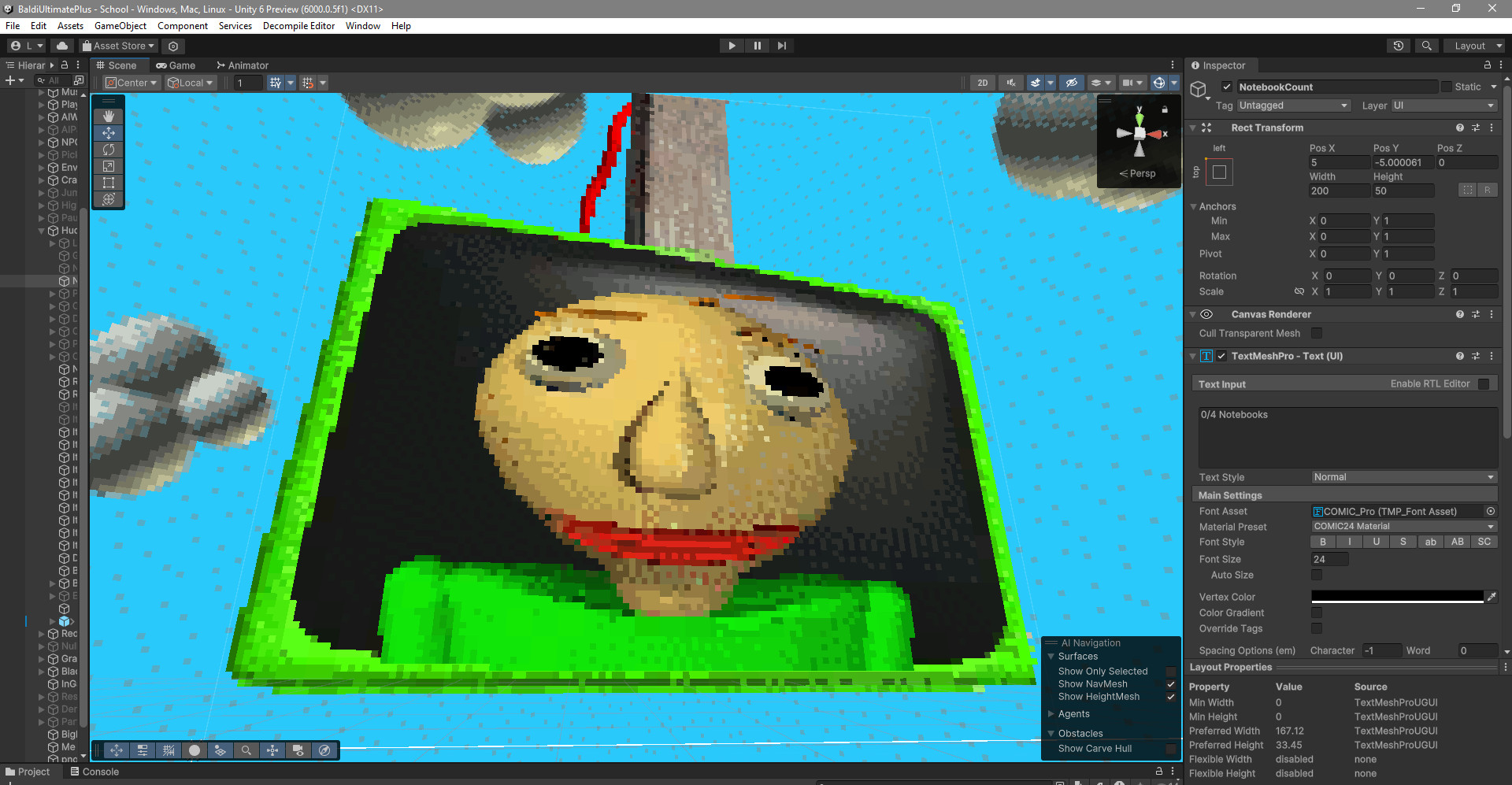Screen dimensions: 1512x785
Task: Open the GameObject menu
Action: coord(120,26)
